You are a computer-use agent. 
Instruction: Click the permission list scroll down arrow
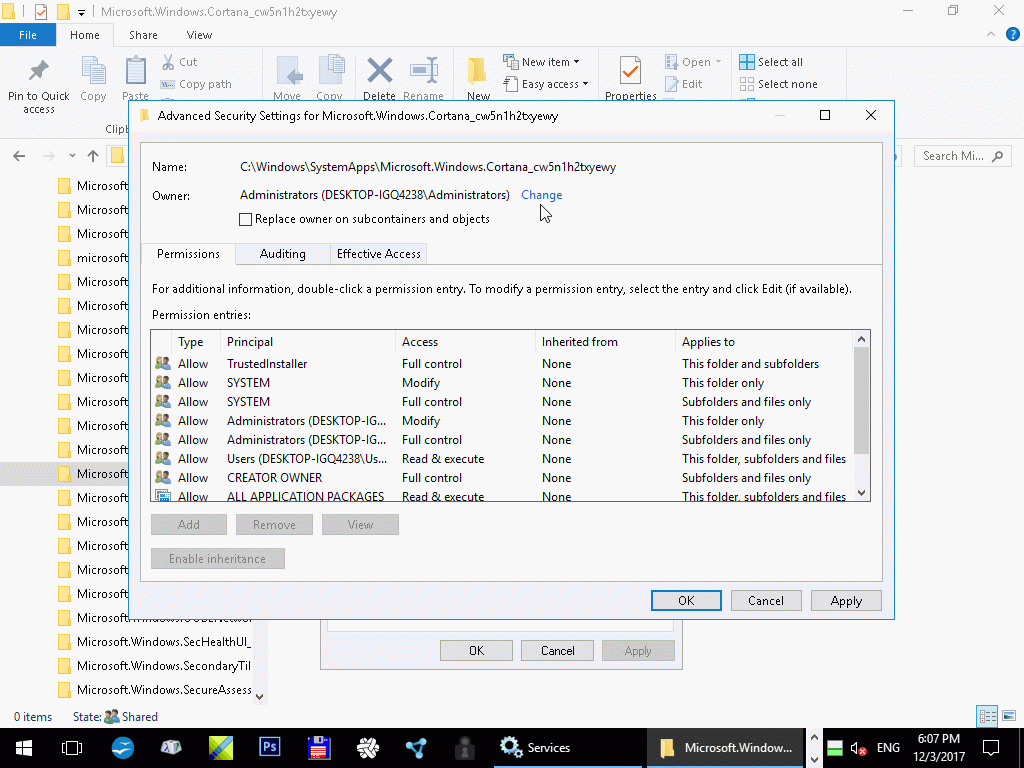pos(861,493)
